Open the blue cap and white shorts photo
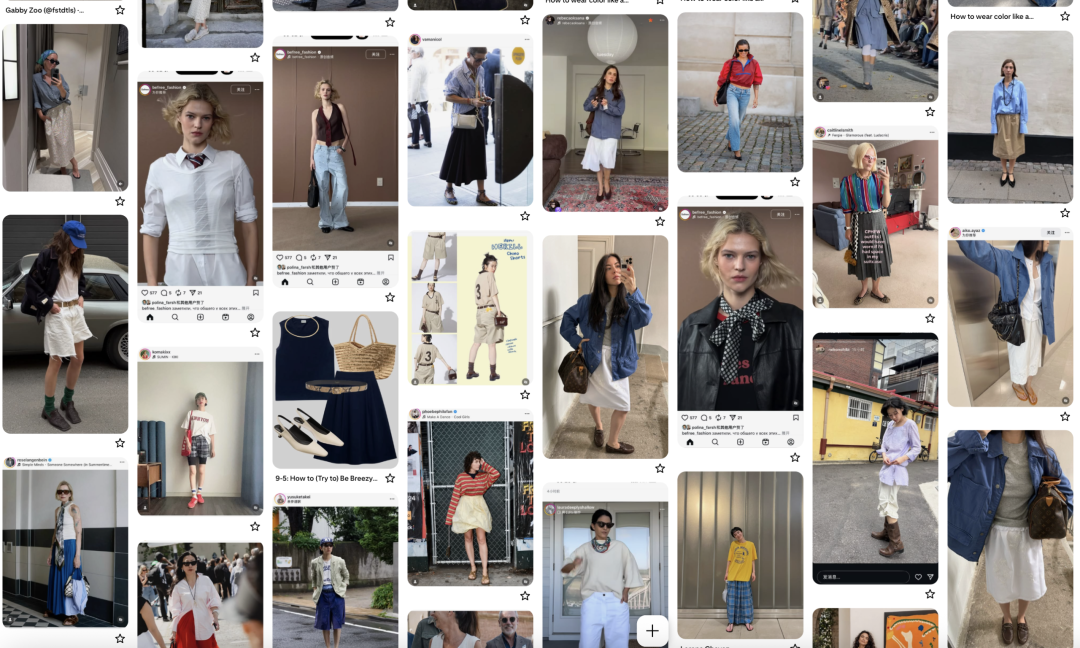The width and height of the screenshot is (1080, 648). coord(65,324)
